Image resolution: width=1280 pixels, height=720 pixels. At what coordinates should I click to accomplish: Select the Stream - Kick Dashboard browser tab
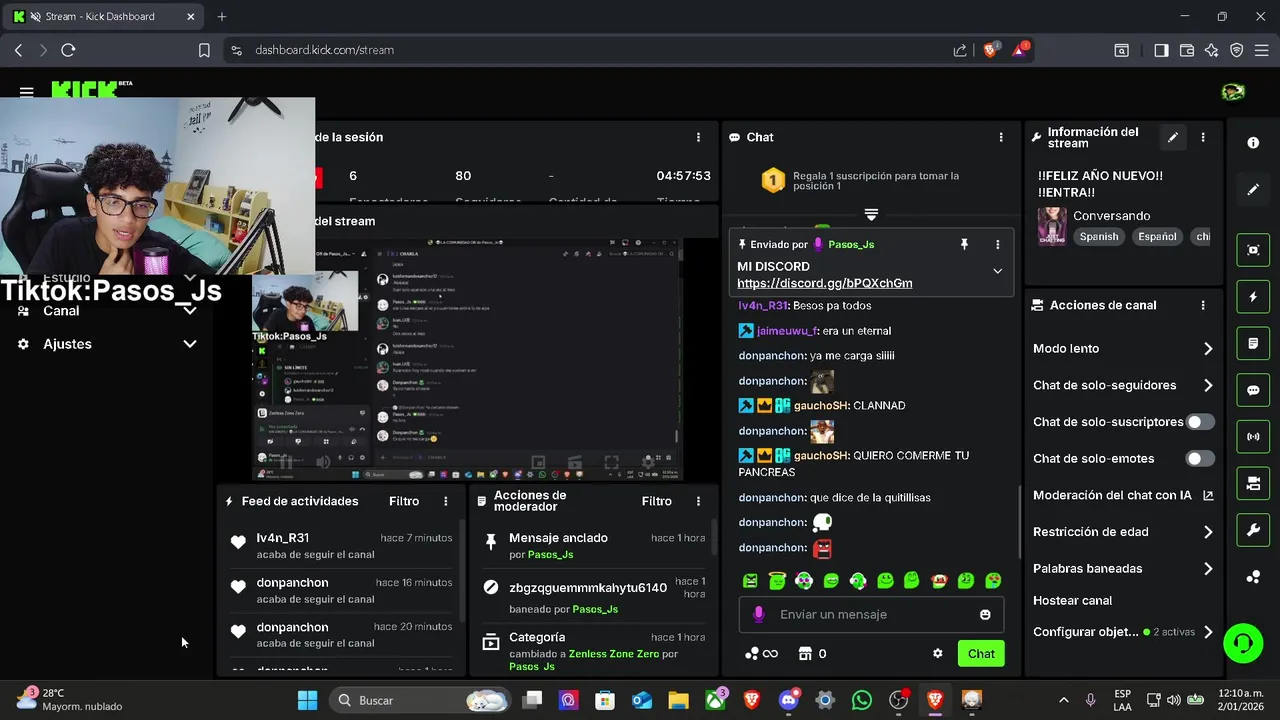104,16
